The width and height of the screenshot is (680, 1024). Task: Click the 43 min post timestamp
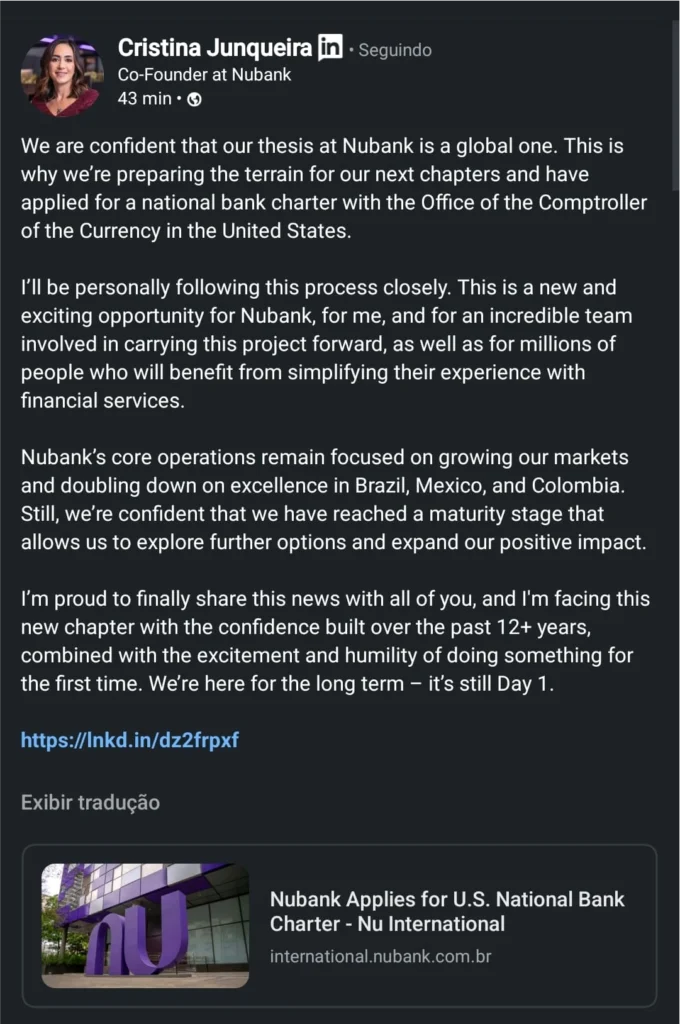[143, 98]
